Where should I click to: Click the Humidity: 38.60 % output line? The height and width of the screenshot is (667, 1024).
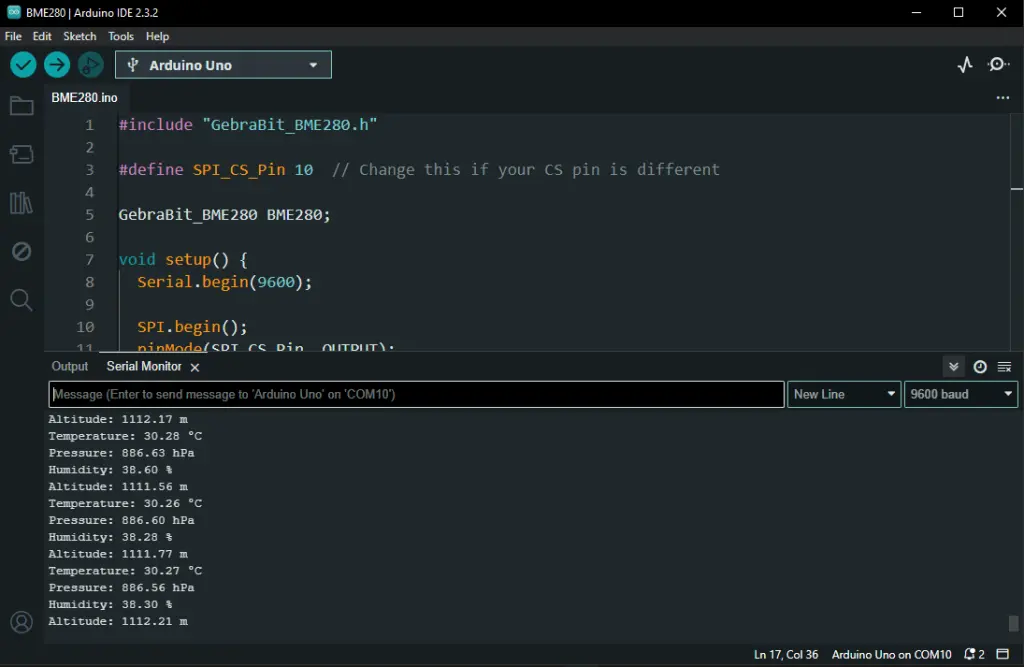(110, 470)
